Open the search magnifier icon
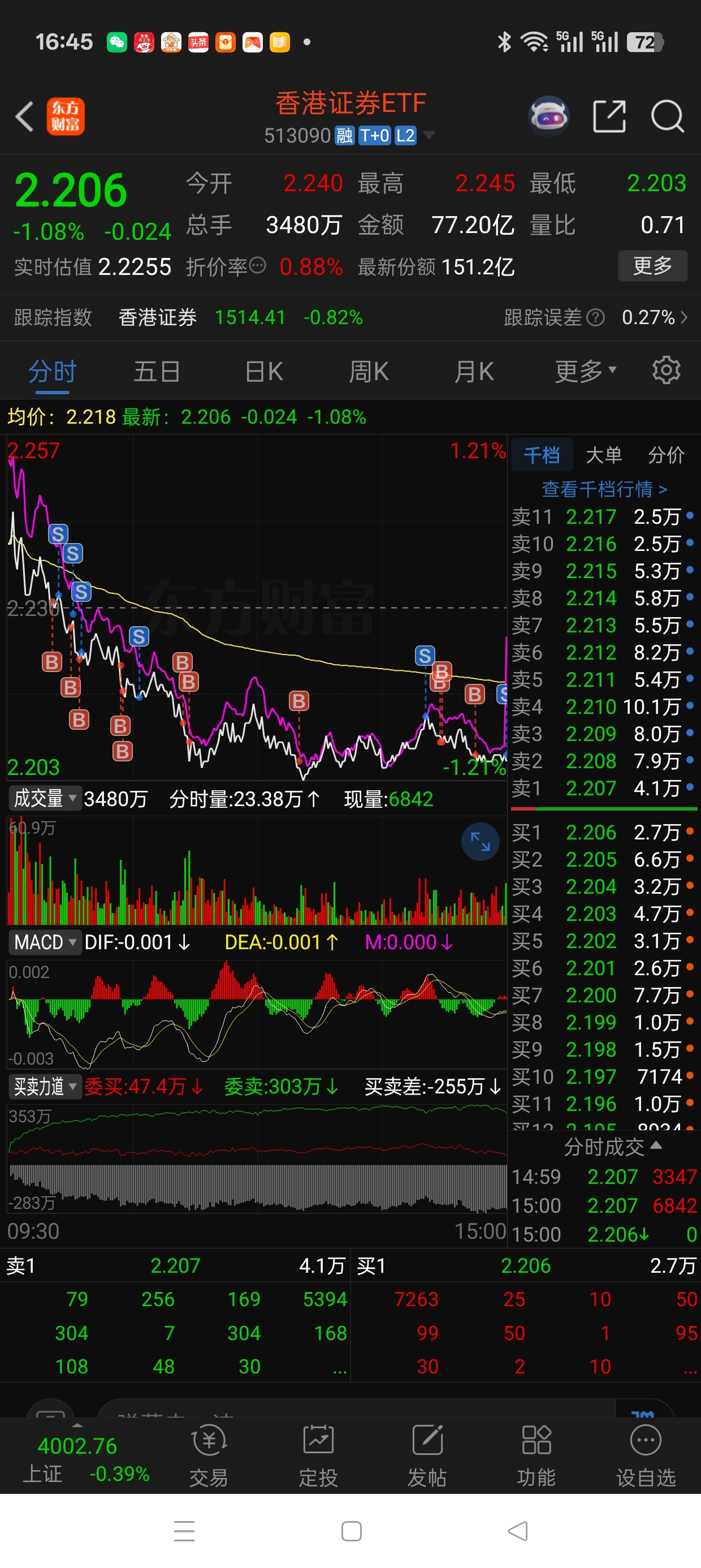 click(x=668, y=115)
